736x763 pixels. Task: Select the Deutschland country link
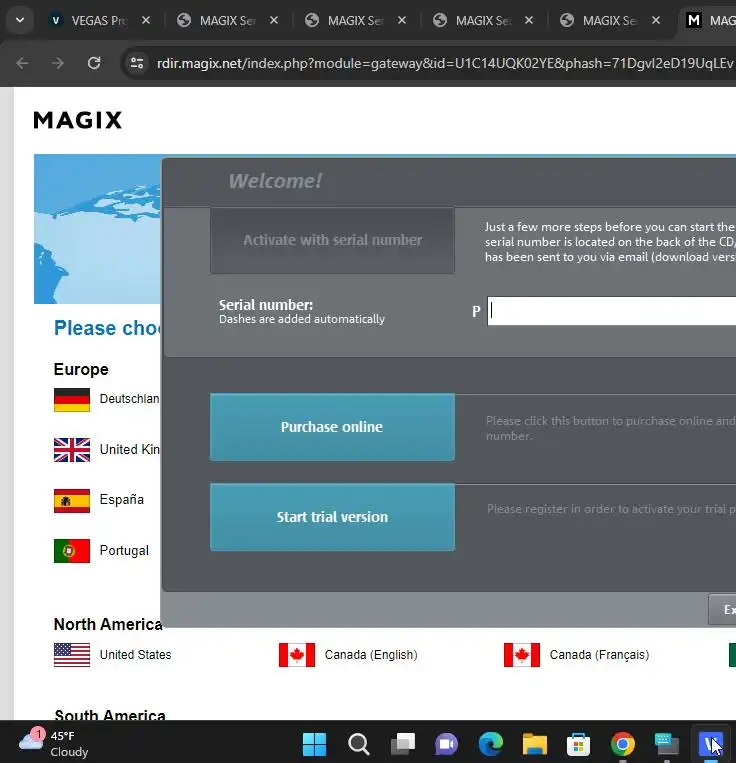pos(129,399)
